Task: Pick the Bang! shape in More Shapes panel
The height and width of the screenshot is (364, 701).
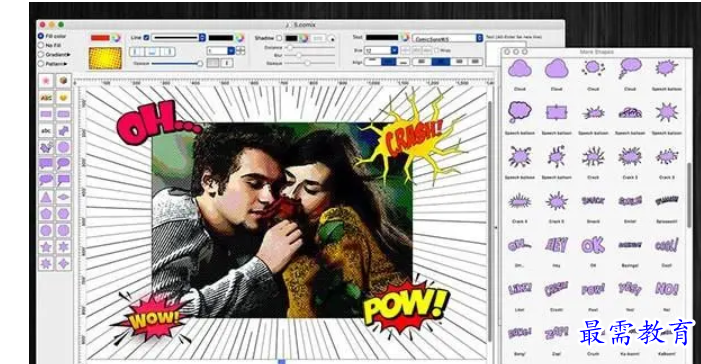Action: click(x=519, y=333)
